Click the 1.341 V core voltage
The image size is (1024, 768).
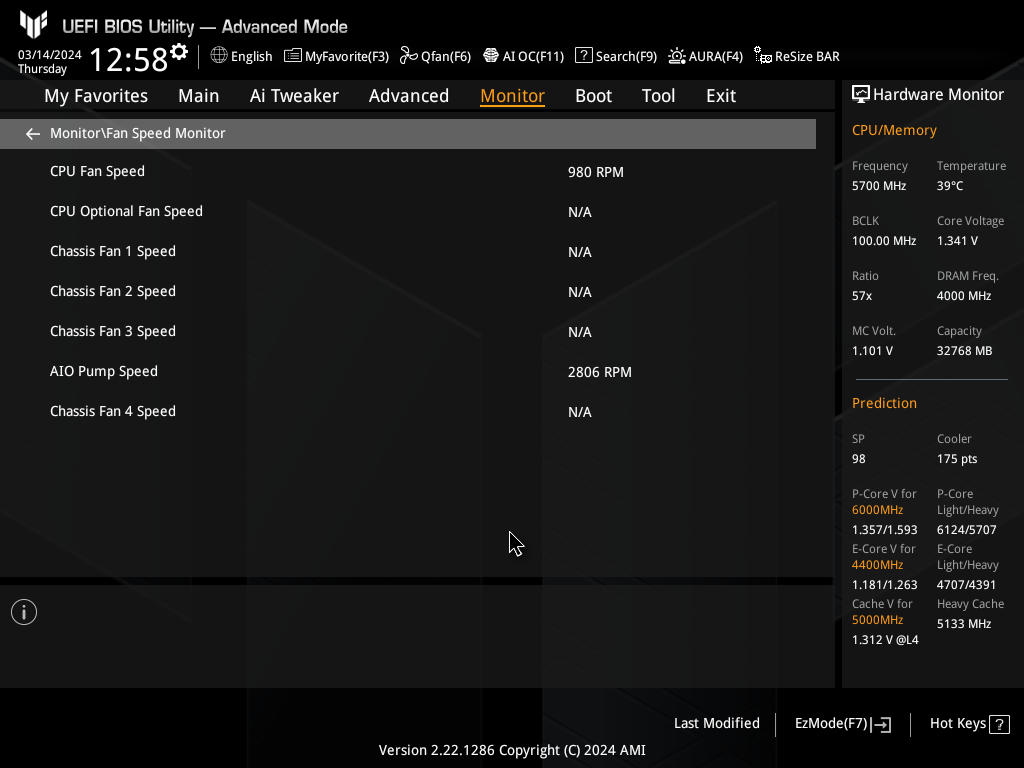(x=957, y=241)
